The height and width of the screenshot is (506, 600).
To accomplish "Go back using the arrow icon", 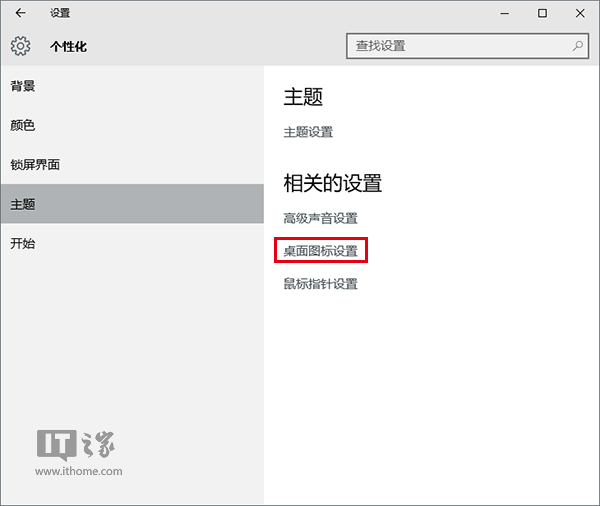I will (x=20, y=13).
